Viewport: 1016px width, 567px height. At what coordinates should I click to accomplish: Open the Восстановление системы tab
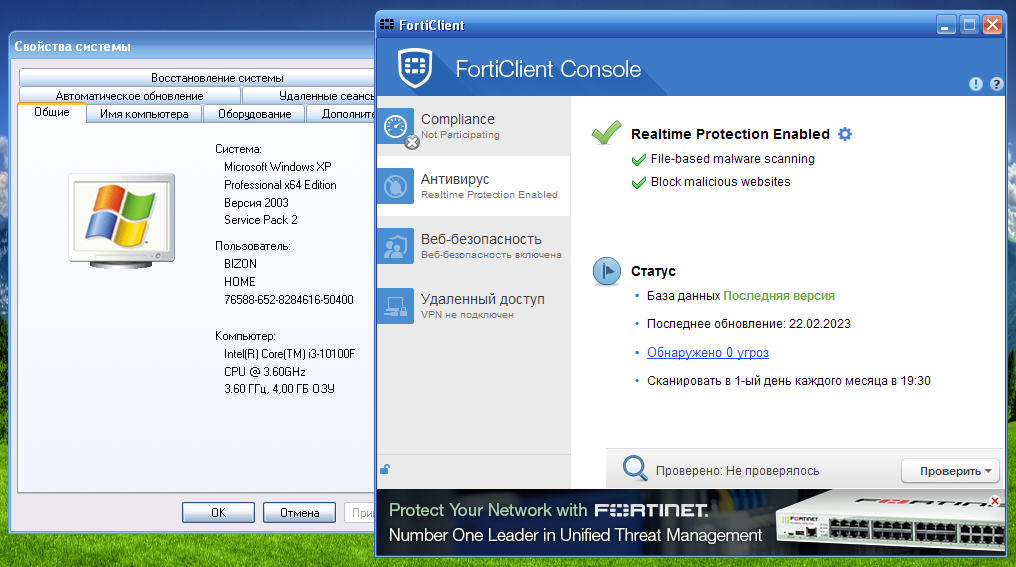197,78
